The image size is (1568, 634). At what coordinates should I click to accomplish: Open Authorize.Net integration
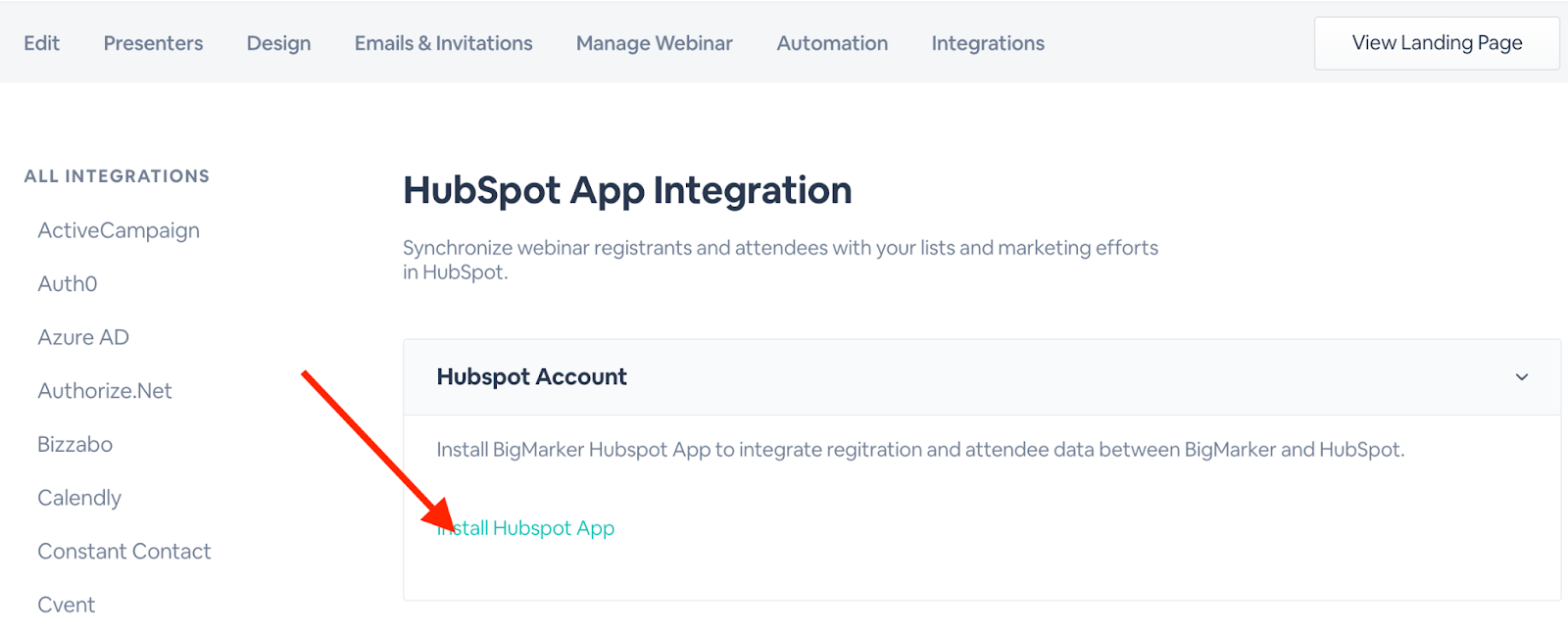point(105,391)
